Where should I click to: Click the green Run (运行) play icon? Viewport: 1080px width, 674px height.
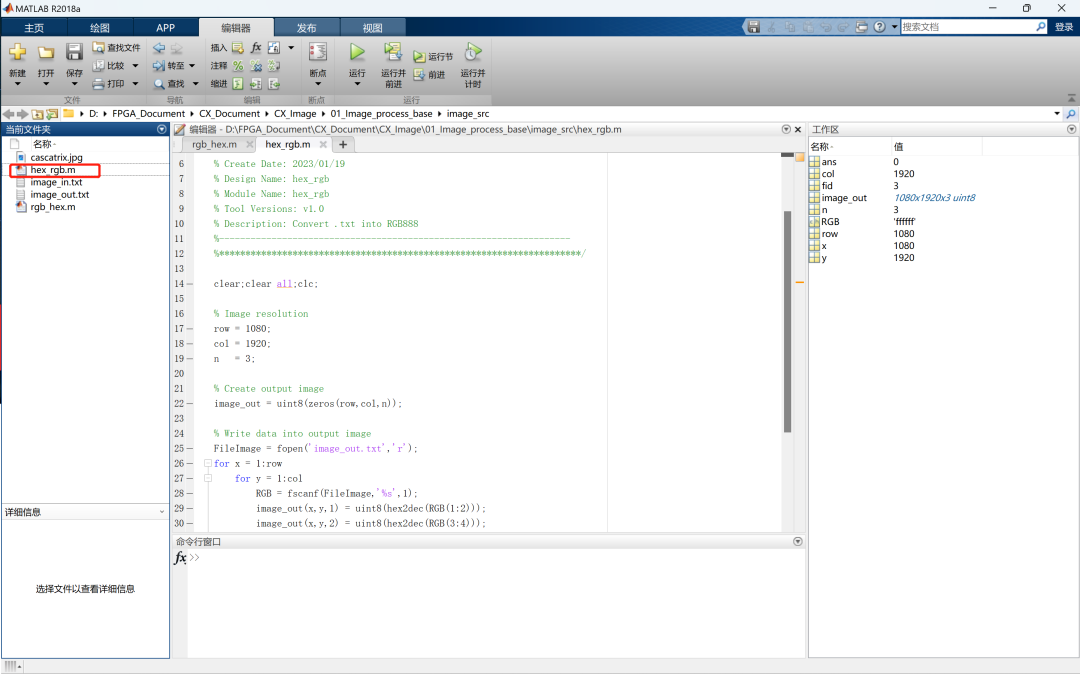[x=357, y=52]
